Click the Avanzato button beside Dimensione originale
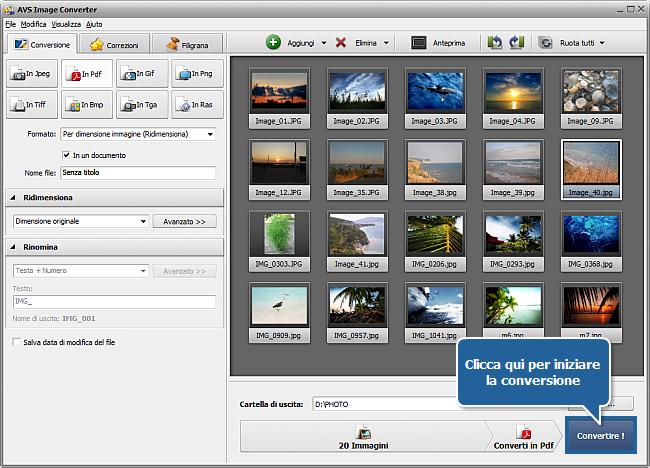650x468 pixels. [x=184, y=221]
